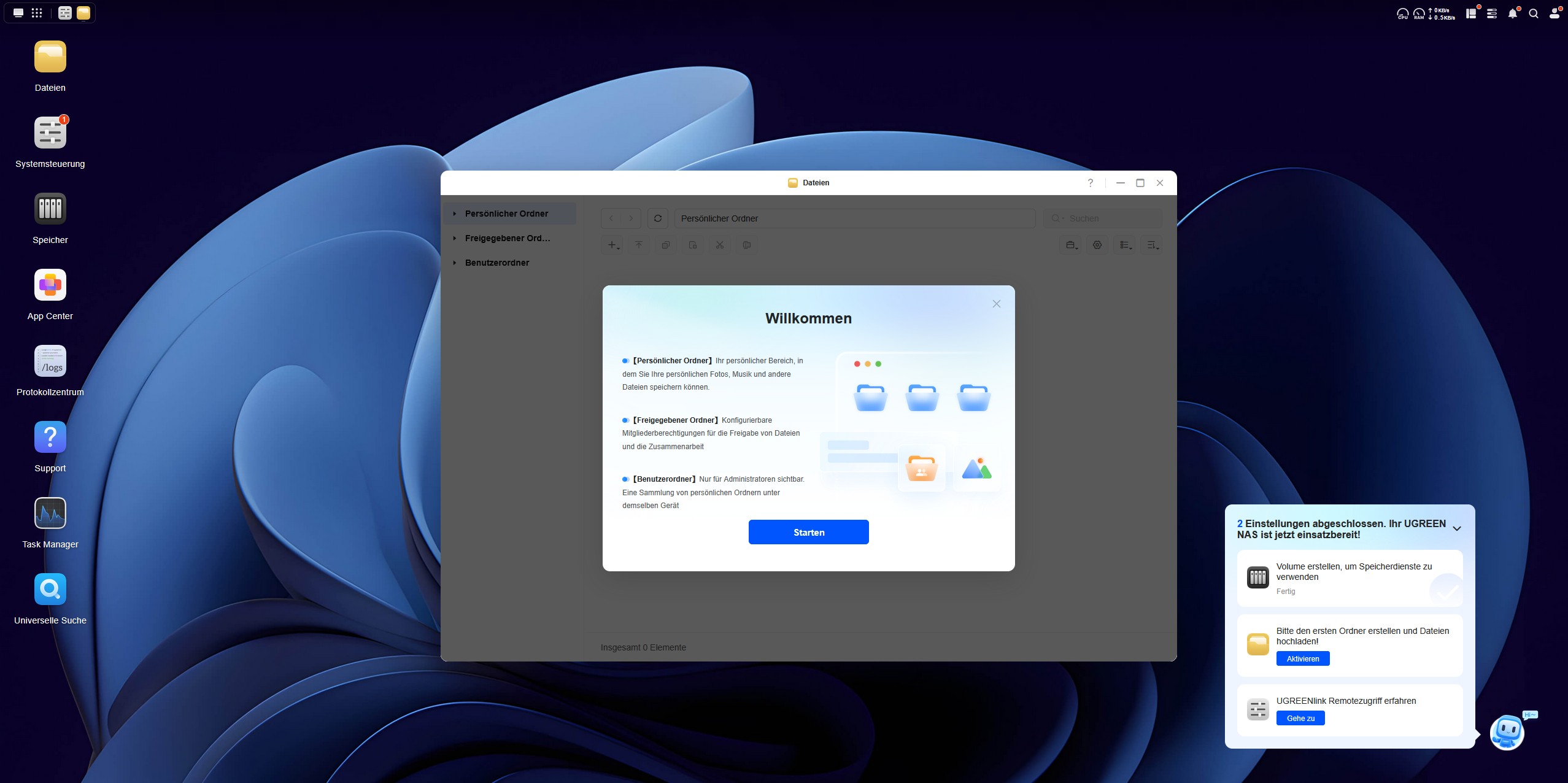Open Task Manager from desktop

(x=50, y=514)
